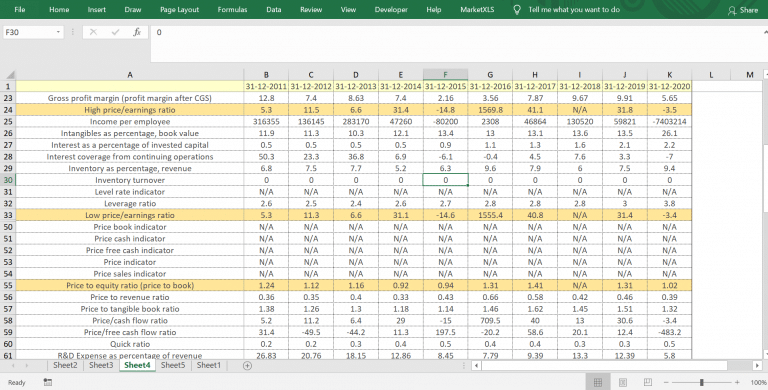Click the Tell me what you want to do box
This screenshot has width=768, height=390.
click(574, 9)
